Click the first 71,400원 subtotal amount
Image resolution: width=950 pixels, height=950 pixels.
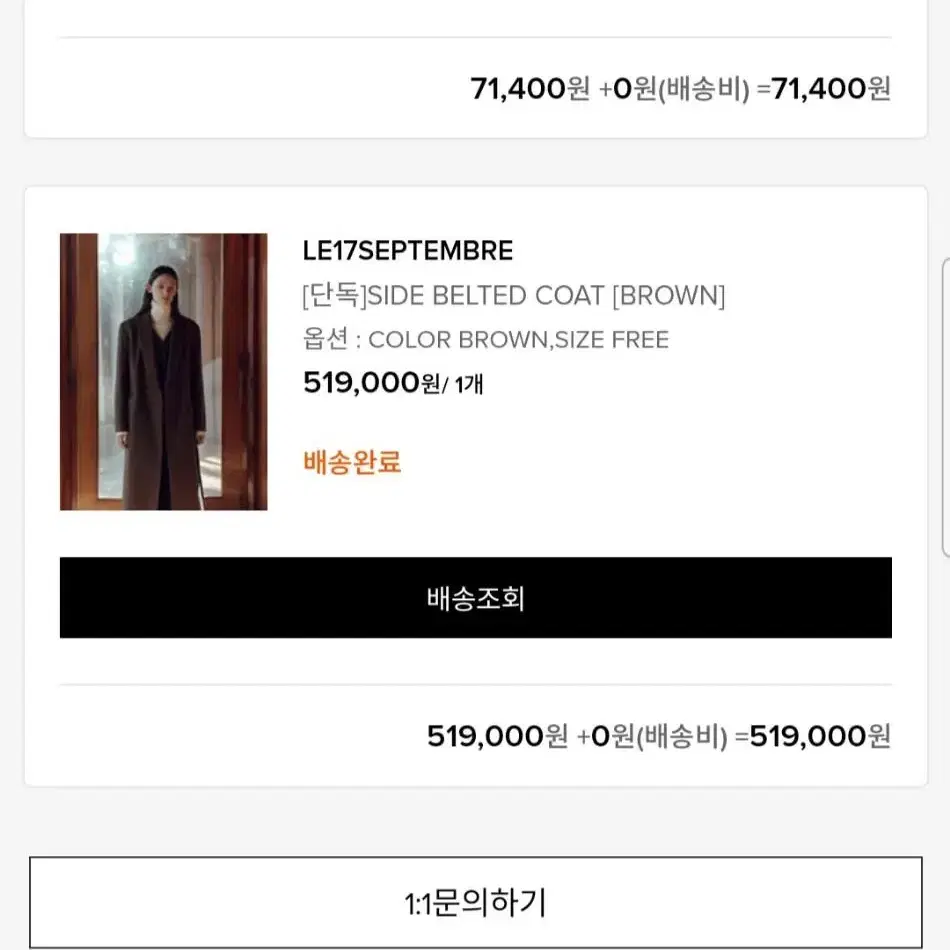click(x=530, y=88)
